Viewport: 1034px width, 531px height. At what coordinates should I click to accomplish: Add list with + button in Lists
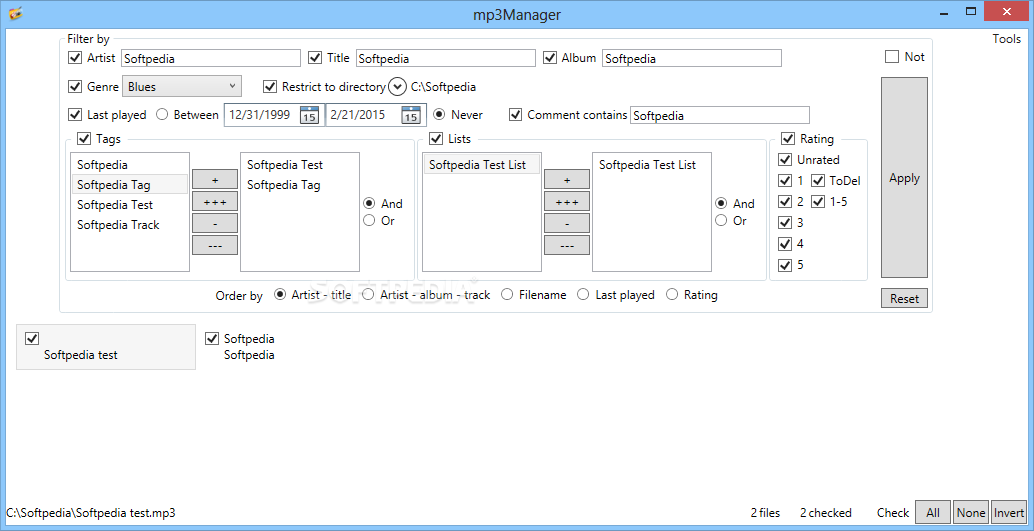click(567, 179)
